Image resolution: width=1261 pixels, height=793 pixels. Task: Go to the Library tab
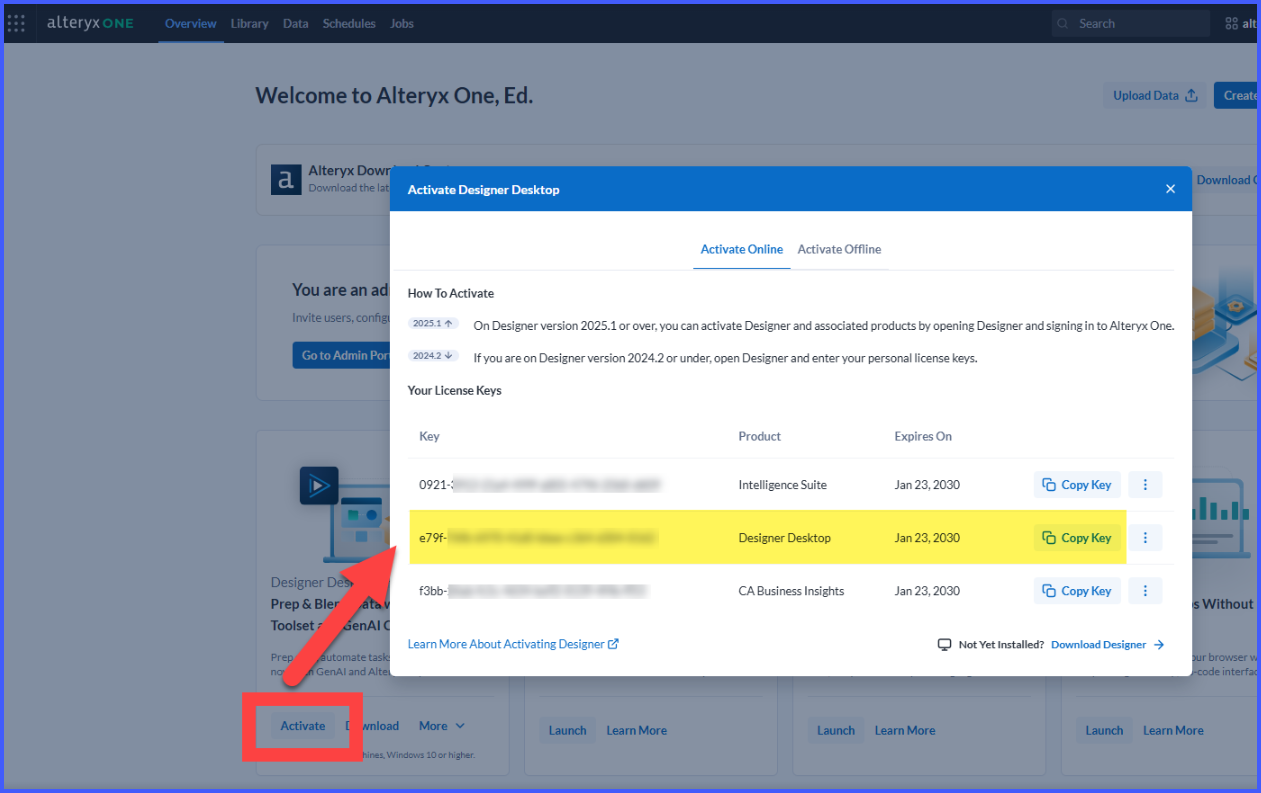[x=249, y=23]
